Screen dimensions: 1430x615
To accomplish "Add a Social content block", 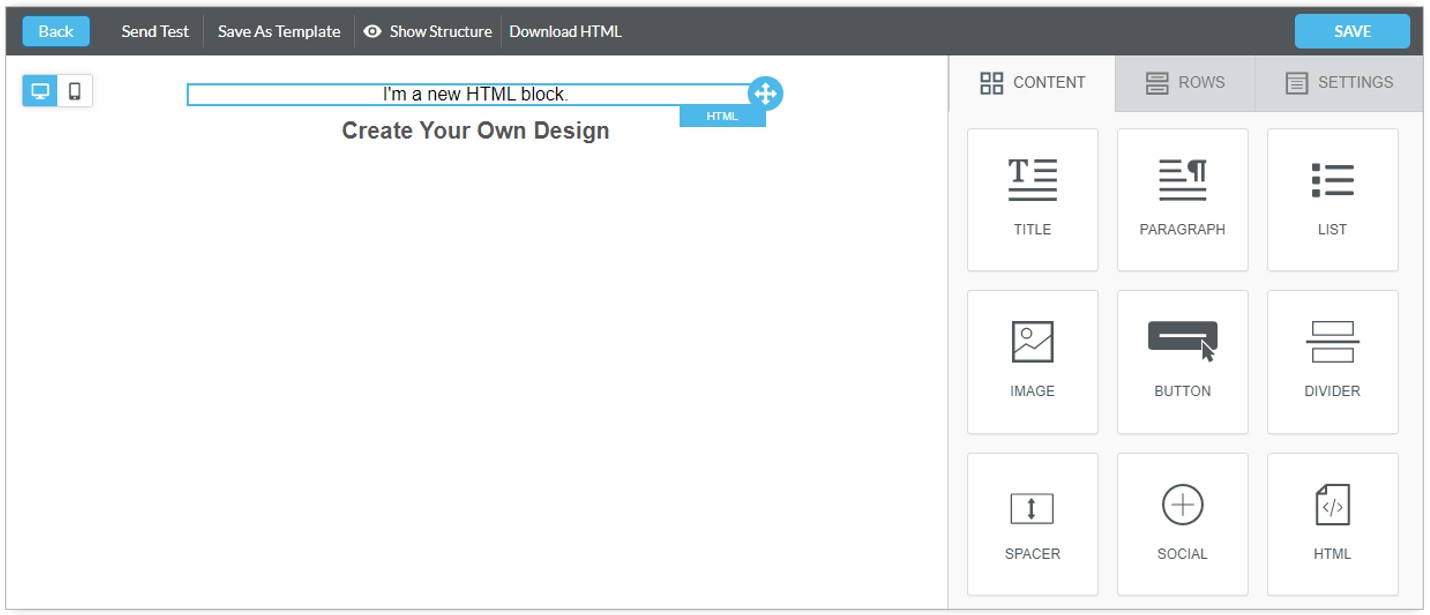I will 1182,524.
